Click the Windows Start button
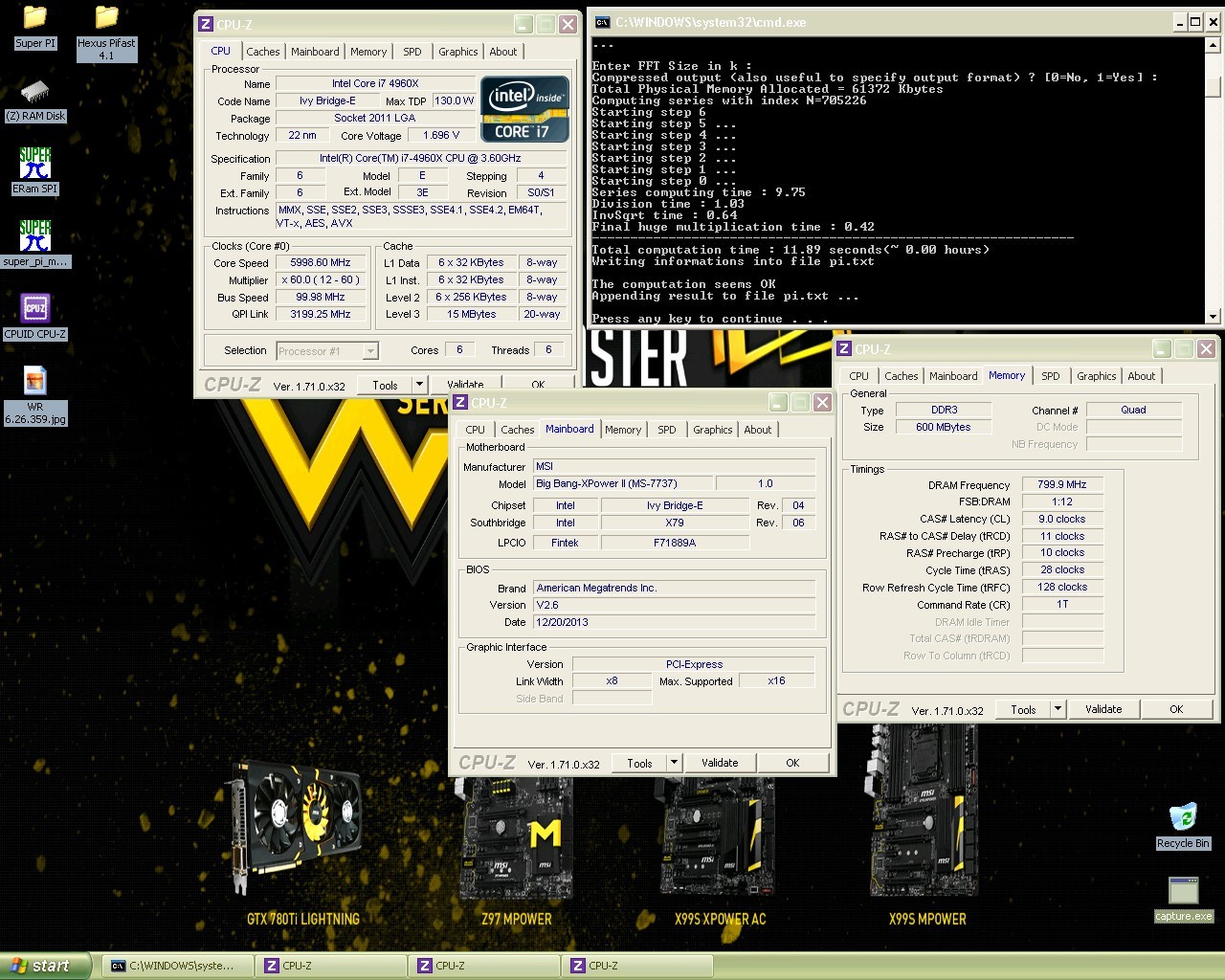The width and height of the screenshot is (1225, 980). (x=46, y=966)
